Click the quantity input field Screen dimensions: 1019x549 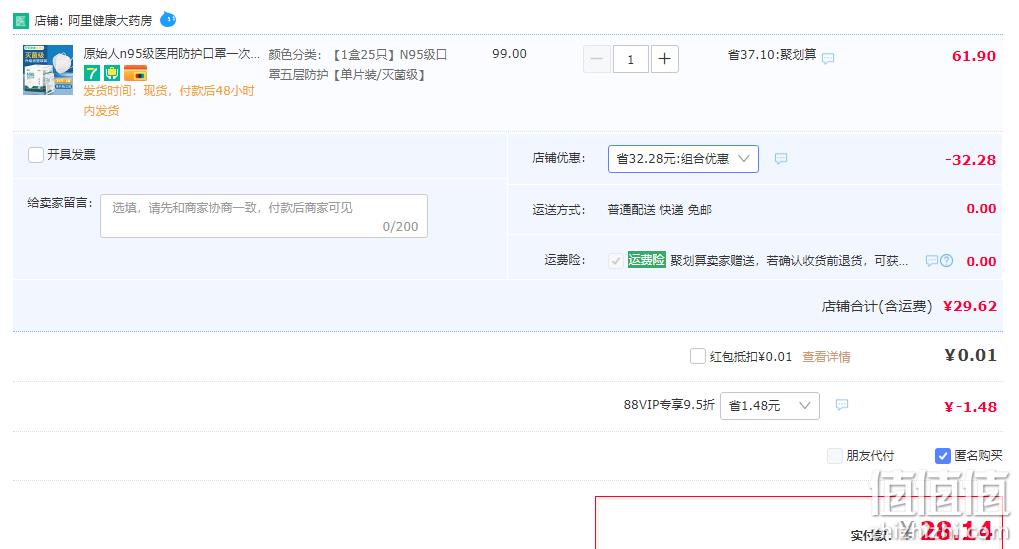tap(630, 59)
